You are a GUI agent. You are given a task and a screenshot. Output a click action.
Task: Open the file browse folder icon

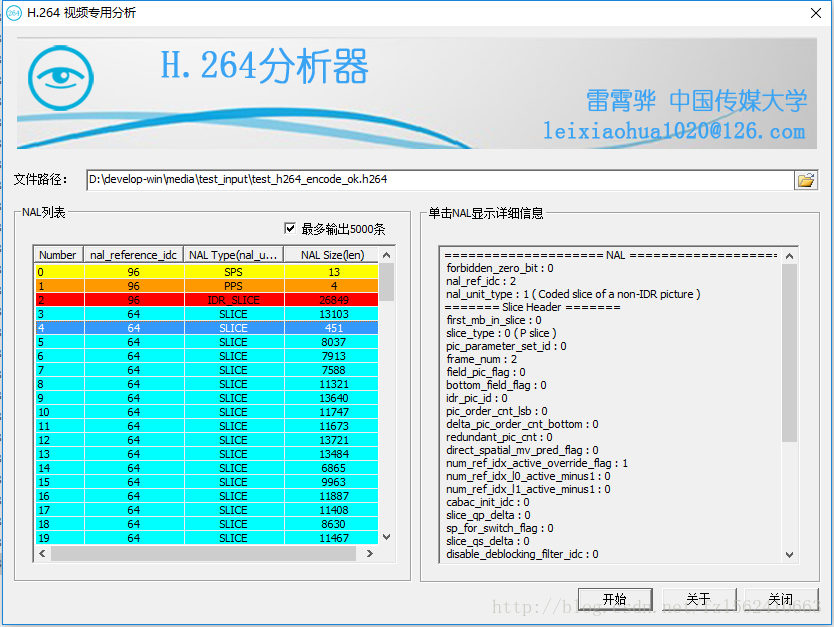(x=806, y=180)
